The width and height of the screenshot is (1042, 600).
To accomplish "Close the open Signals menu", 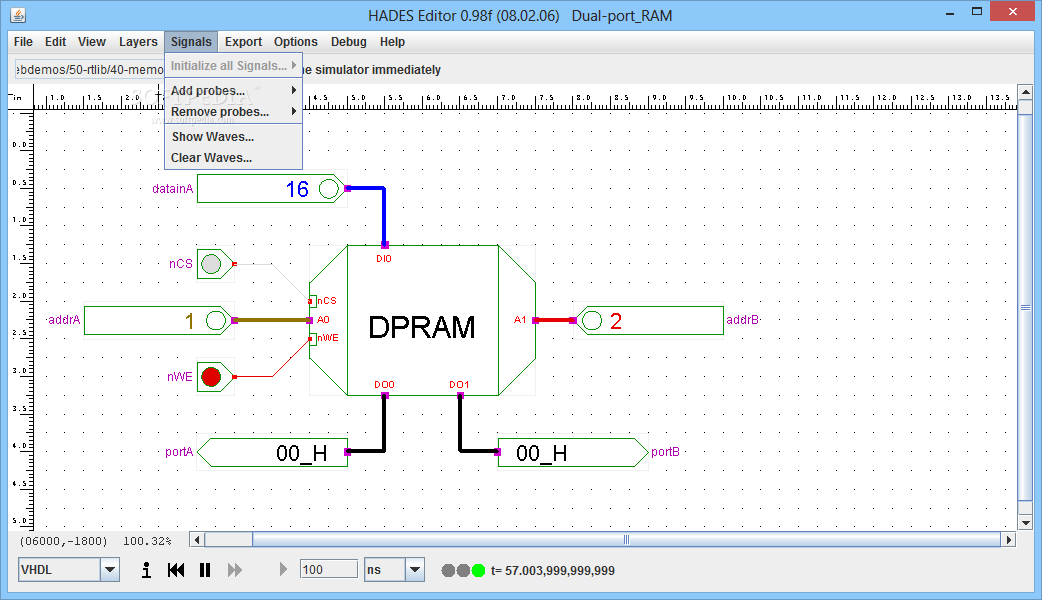I will pos(191,42).
